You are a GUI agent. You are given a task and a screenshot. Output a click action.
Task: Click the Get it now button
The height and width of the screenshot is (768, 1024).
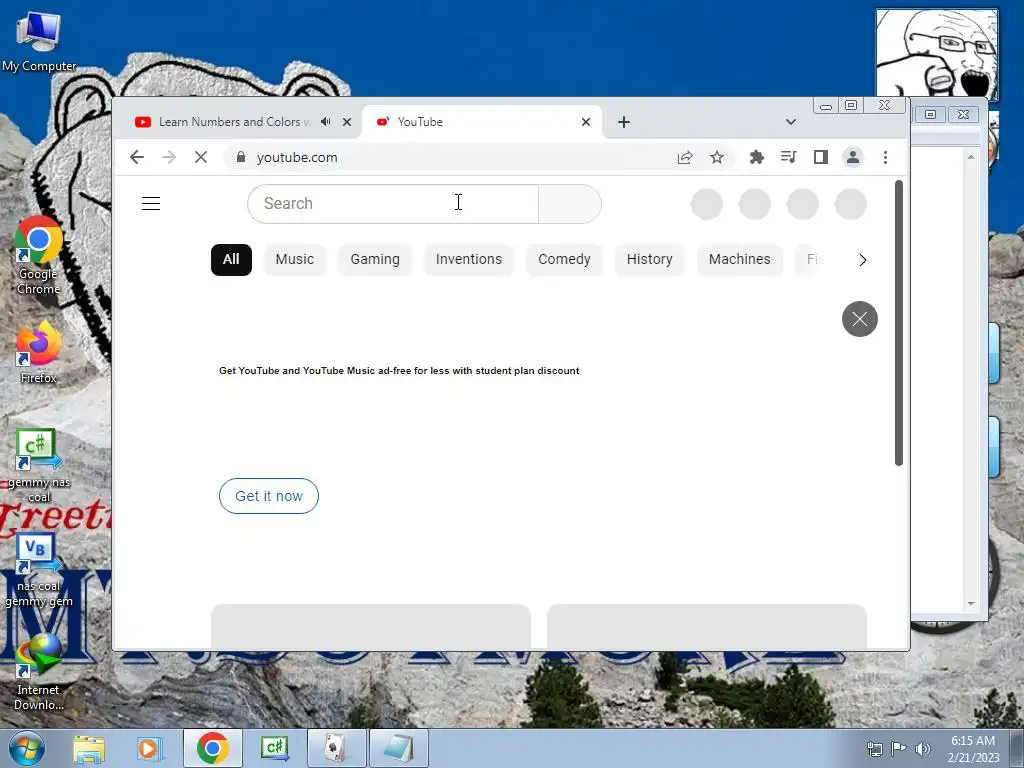[268, 496]
